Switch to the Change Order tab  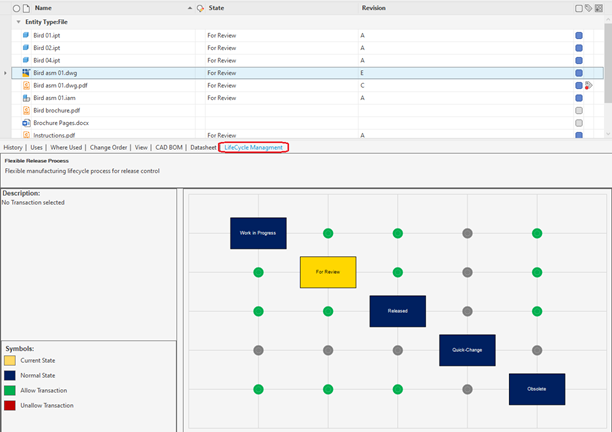(x=108, y=148)
